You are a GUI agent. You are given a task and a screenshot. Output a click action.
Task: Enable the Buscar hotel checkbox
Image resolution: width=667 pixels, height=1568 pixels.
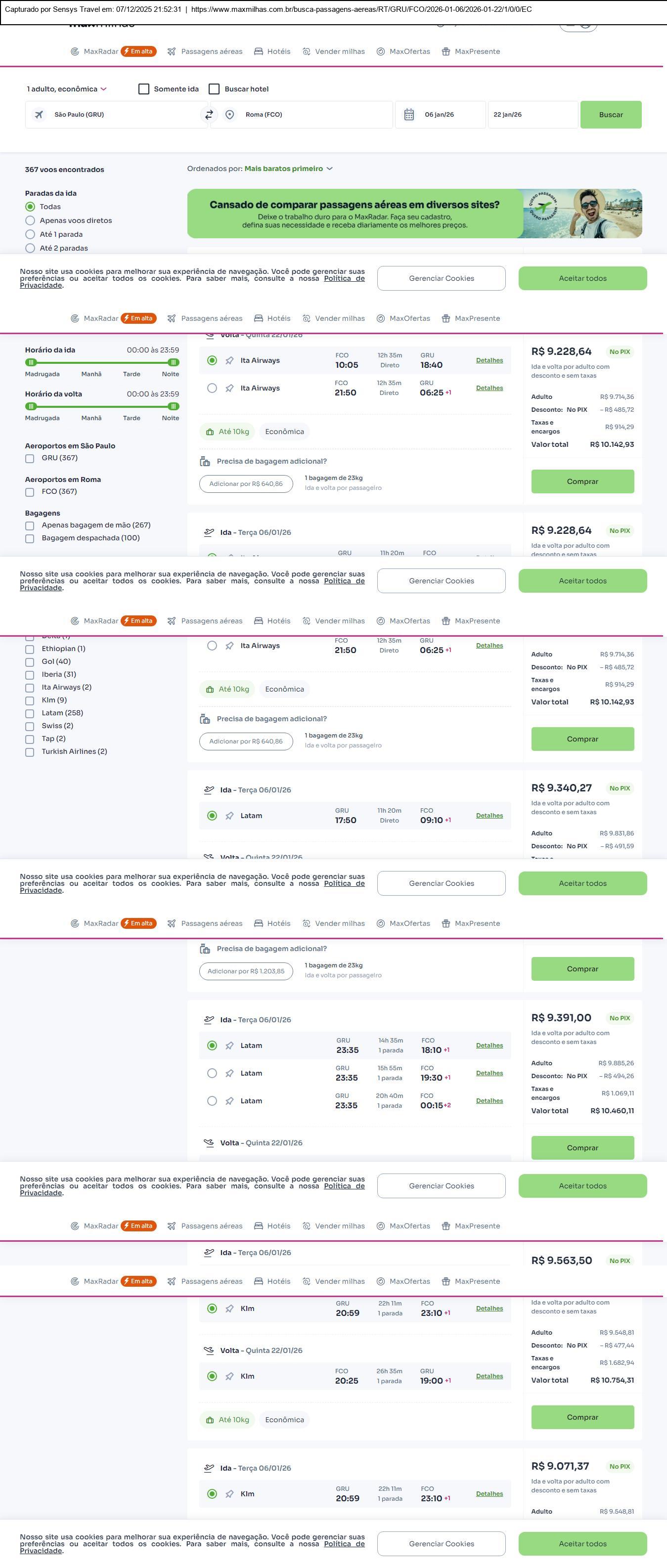[x=214, y=89]
